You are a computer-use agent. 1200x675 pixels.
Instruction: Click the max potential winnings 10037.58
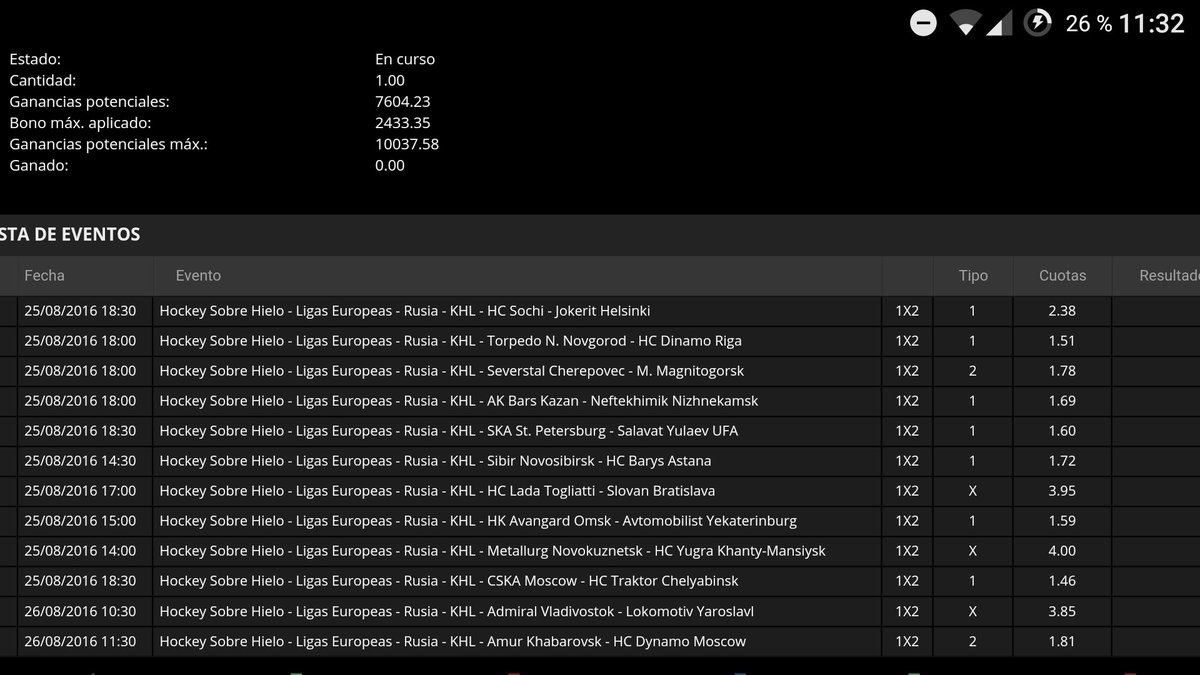[x=407, y=144]
